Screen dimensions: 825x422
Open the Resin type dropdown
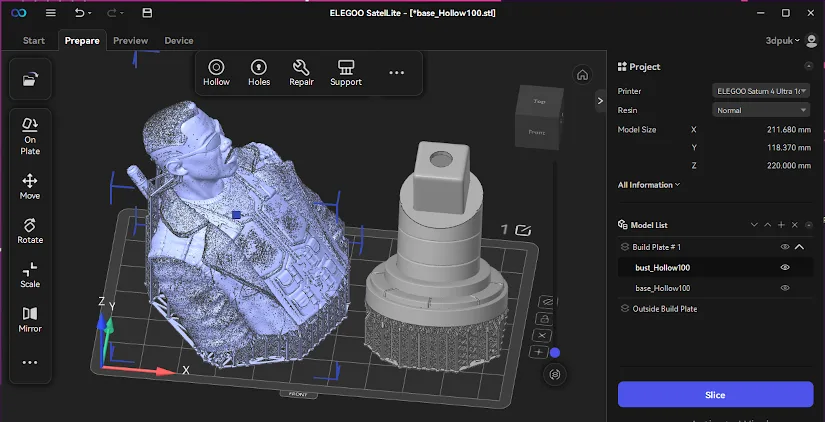pyautogui.click(x=761, y=110)
